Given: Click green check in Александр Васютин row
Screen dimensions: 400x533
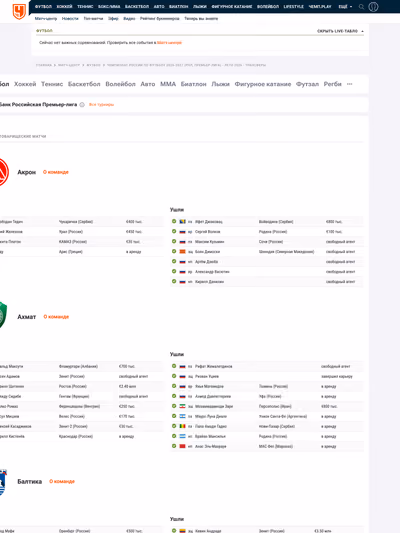Looking at the screenshot, I should (x=174, y=272).
